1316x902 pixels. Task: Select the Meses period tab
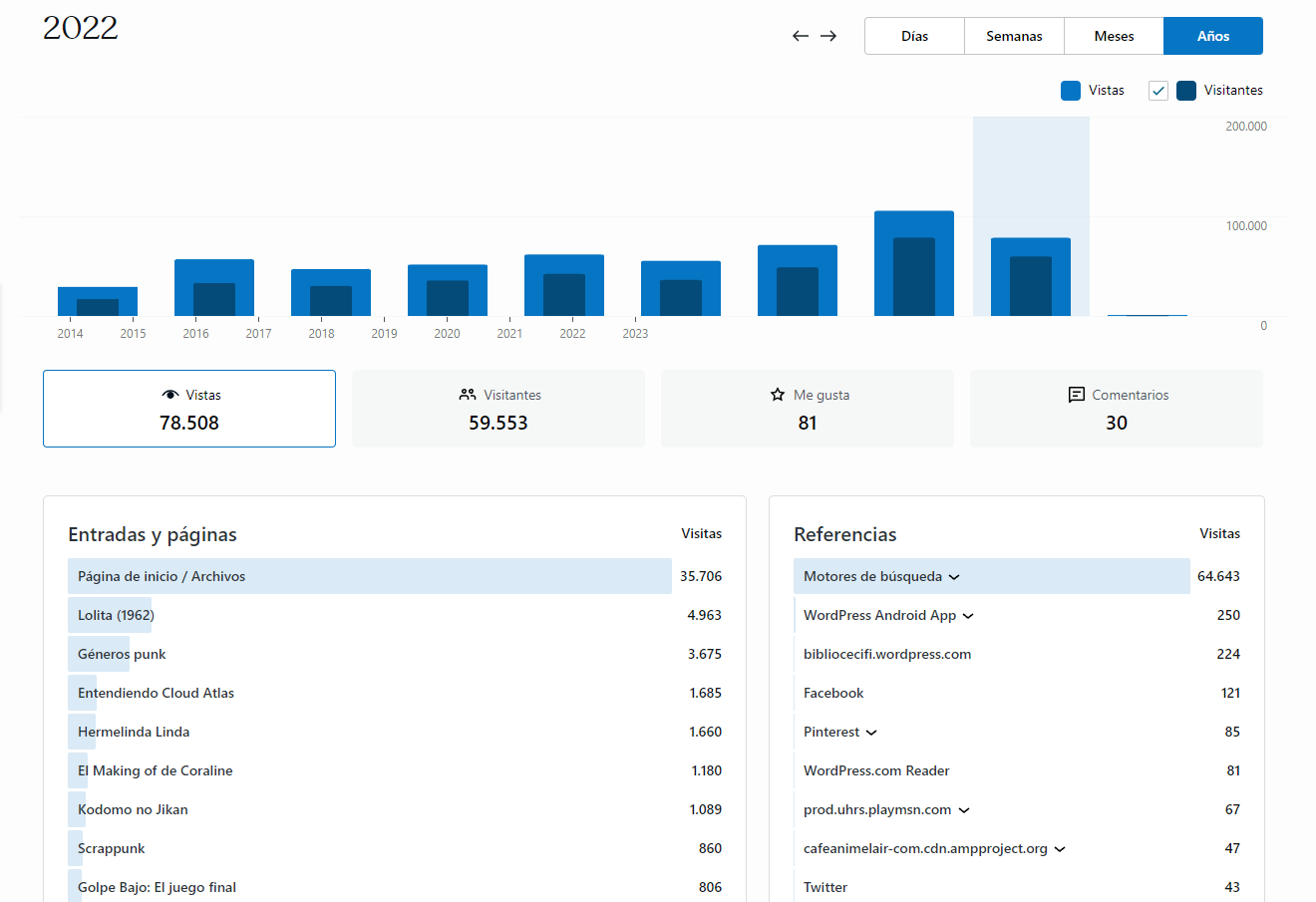[1114, 36]
